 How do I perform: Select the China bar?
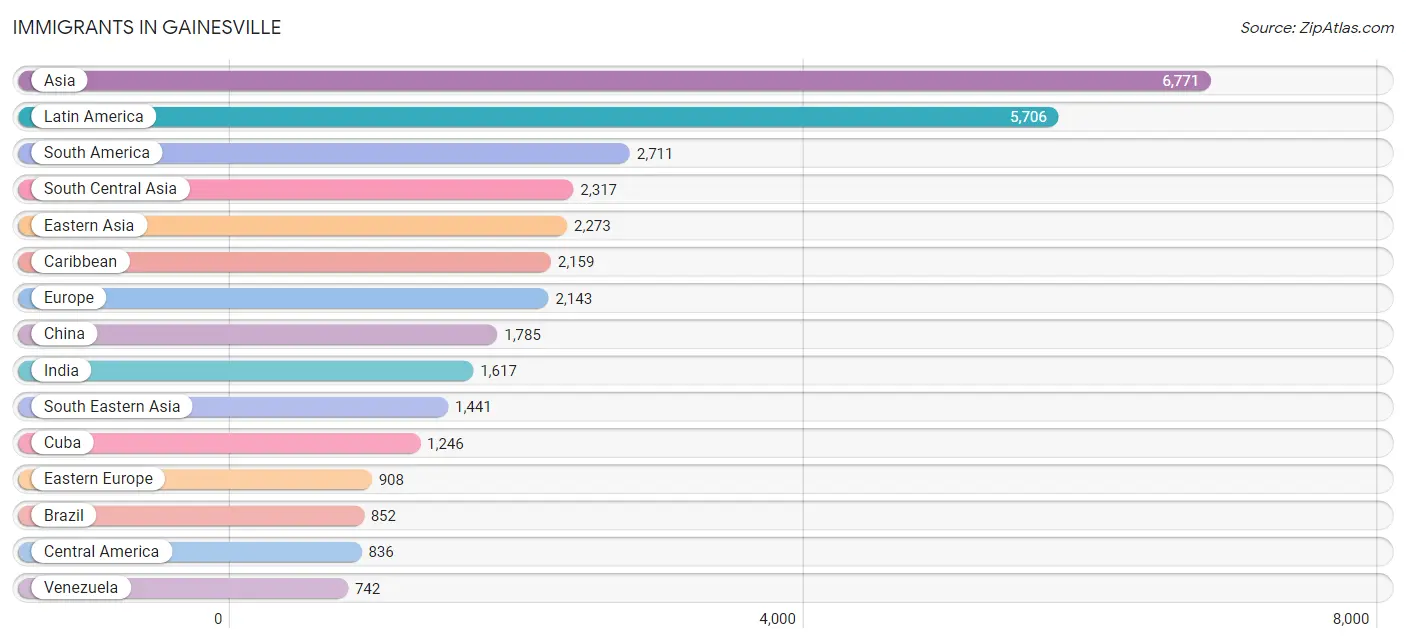tap(257, 334)
